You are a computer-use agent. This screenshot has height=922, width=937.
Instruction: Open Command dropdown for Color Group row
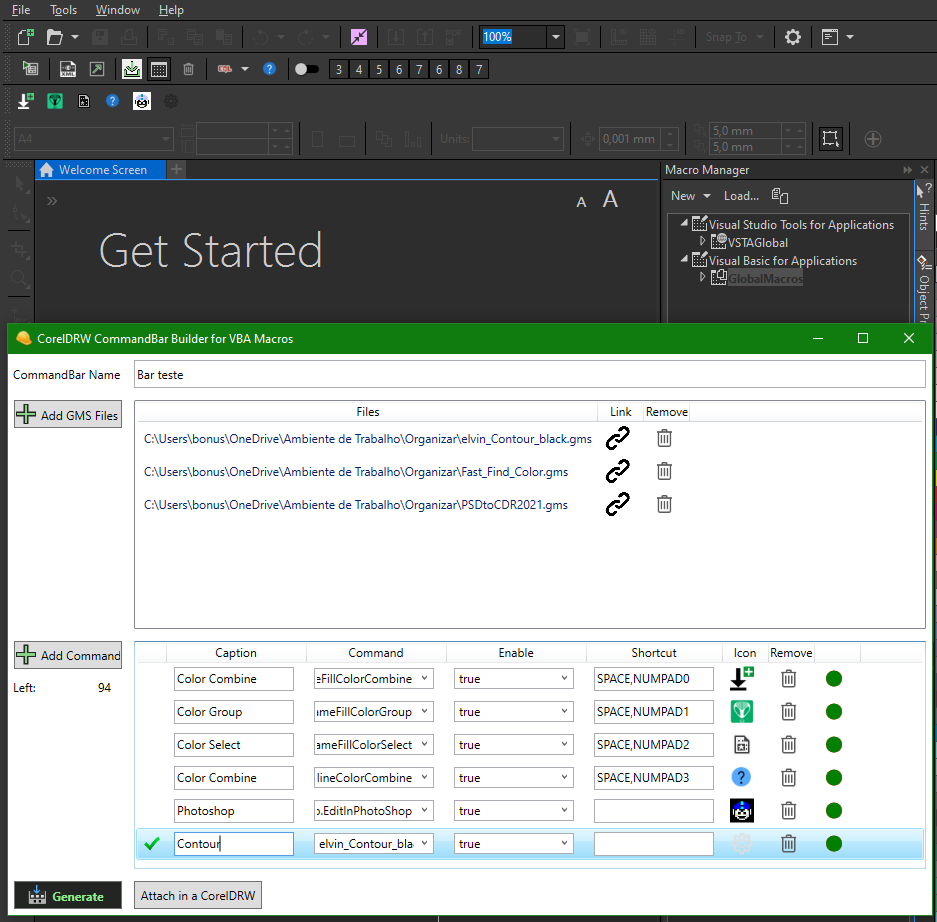coord(424,711)
